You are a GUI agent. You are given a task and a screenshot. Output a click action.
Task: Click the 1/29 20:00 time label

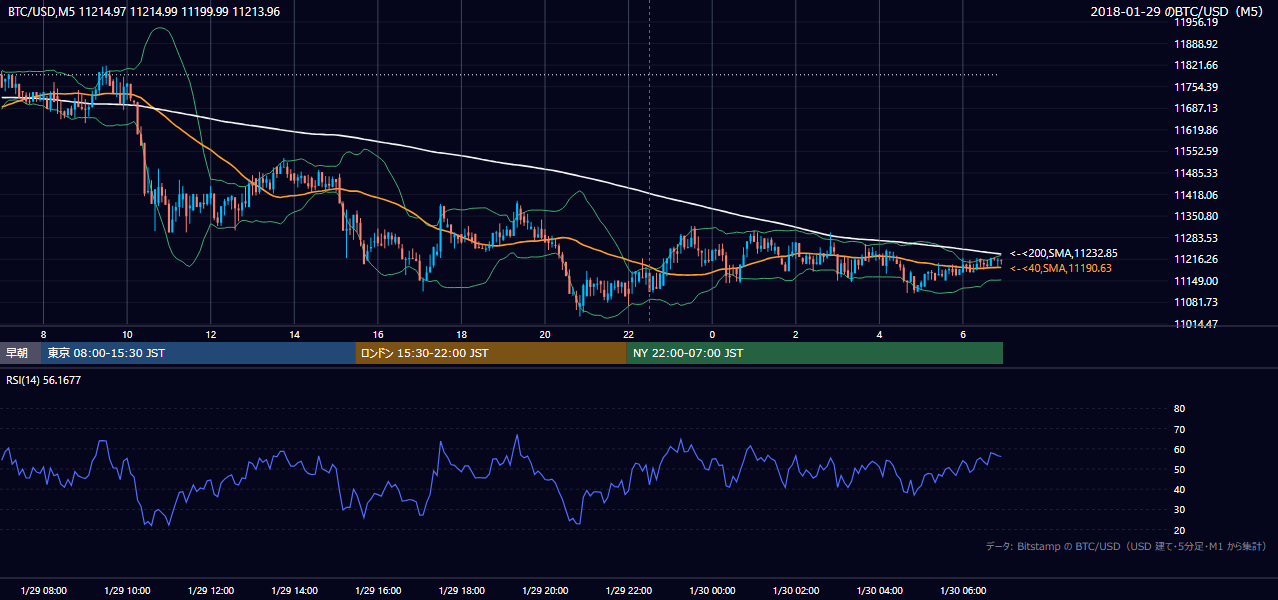[545, 590]
